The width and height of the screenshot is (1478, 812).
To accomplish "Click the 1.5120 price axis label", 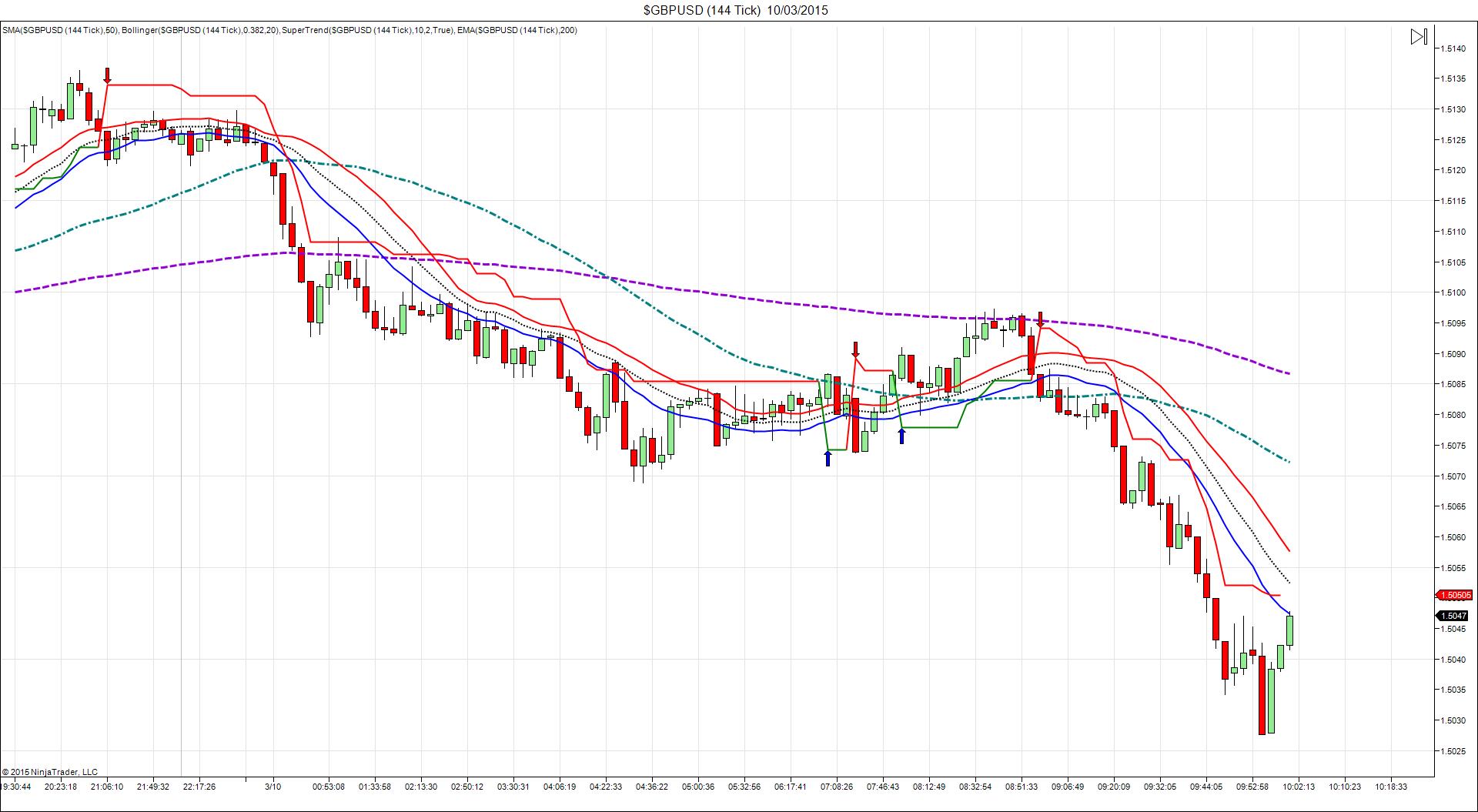I will (x=1453, y=170).
